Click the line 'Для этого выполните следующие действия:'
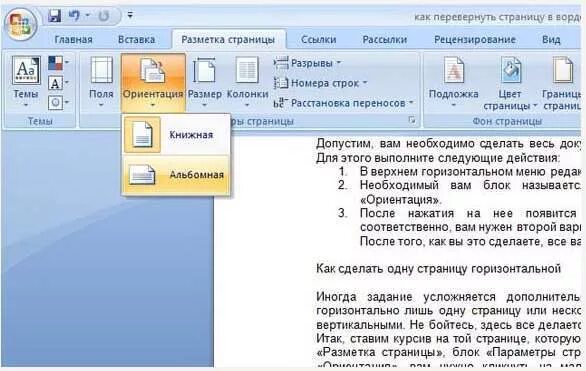The width and height of the screenshot is (586, 371). coord(438,158)
